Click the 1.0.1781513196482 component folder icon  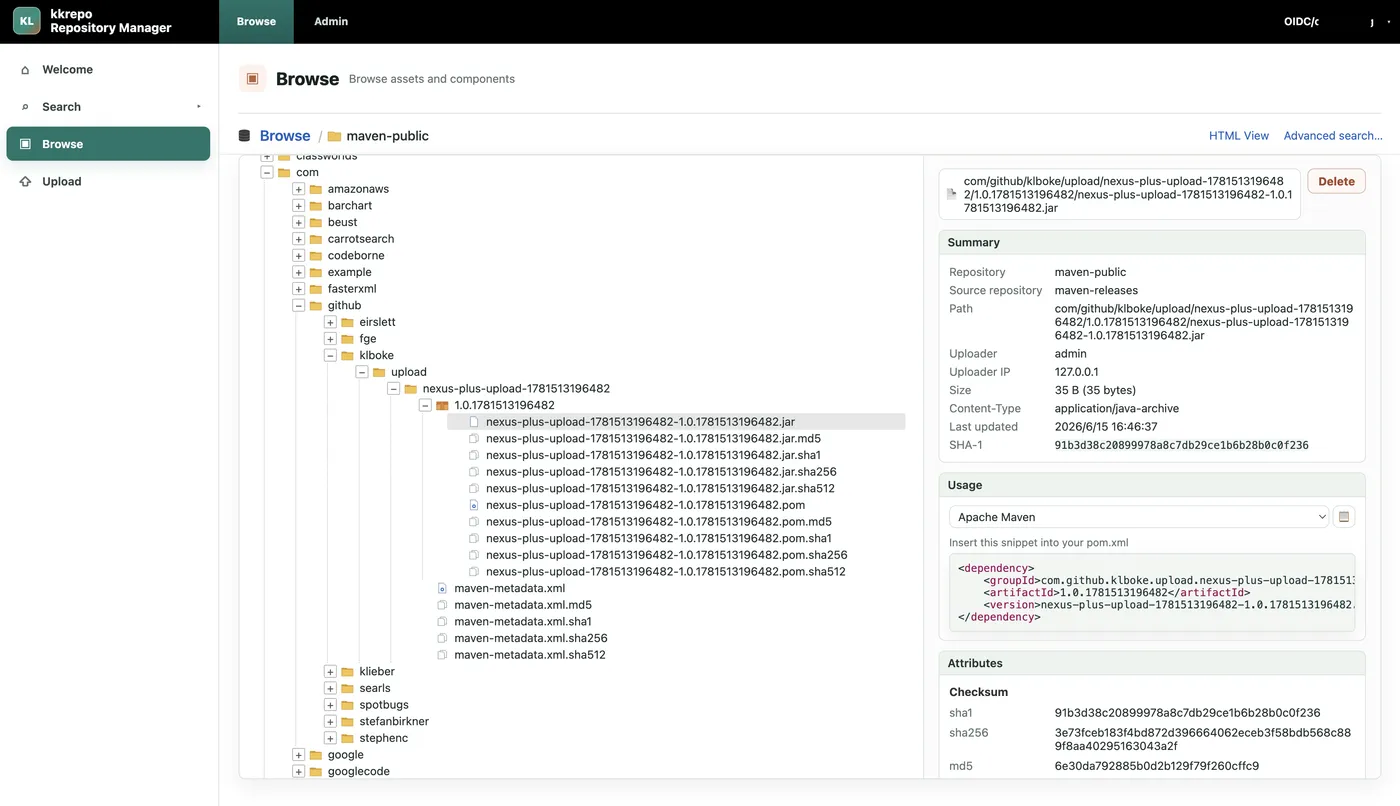click(442, 405)
